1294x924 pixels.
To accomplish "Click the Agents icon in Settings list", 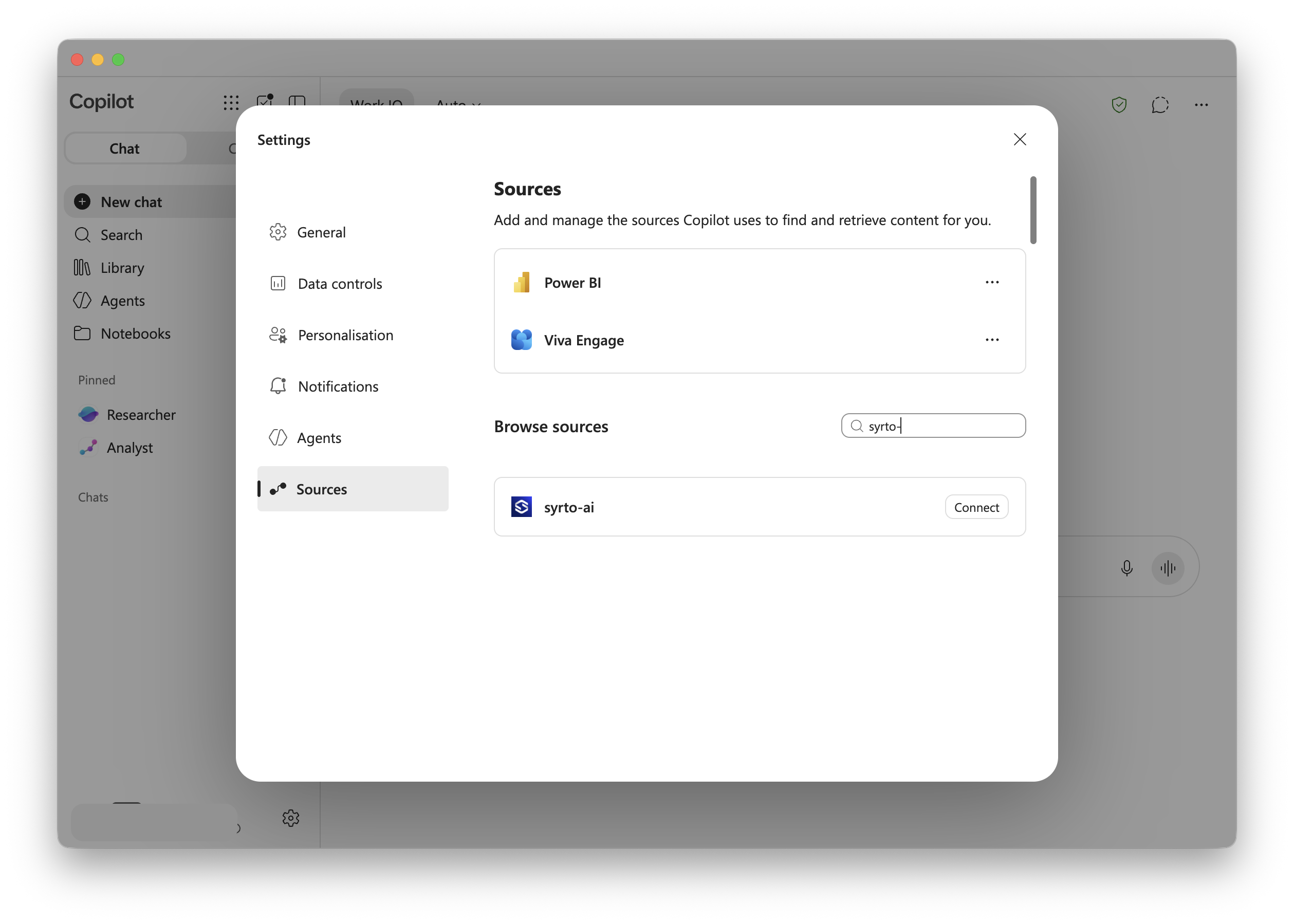I will (x=278, y=437).
